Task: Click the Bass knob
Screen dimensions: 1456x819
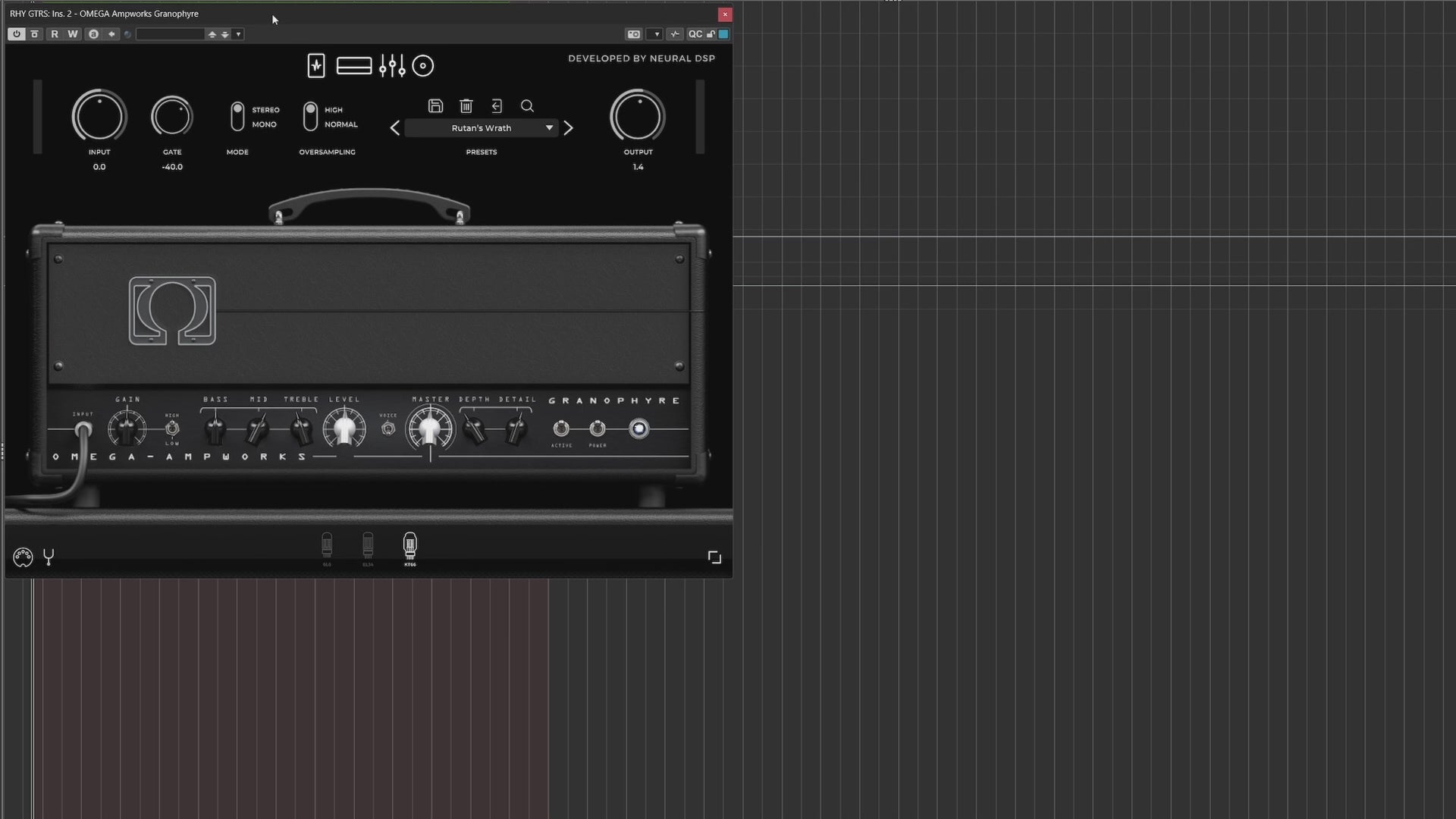Action: coord(215,429)
